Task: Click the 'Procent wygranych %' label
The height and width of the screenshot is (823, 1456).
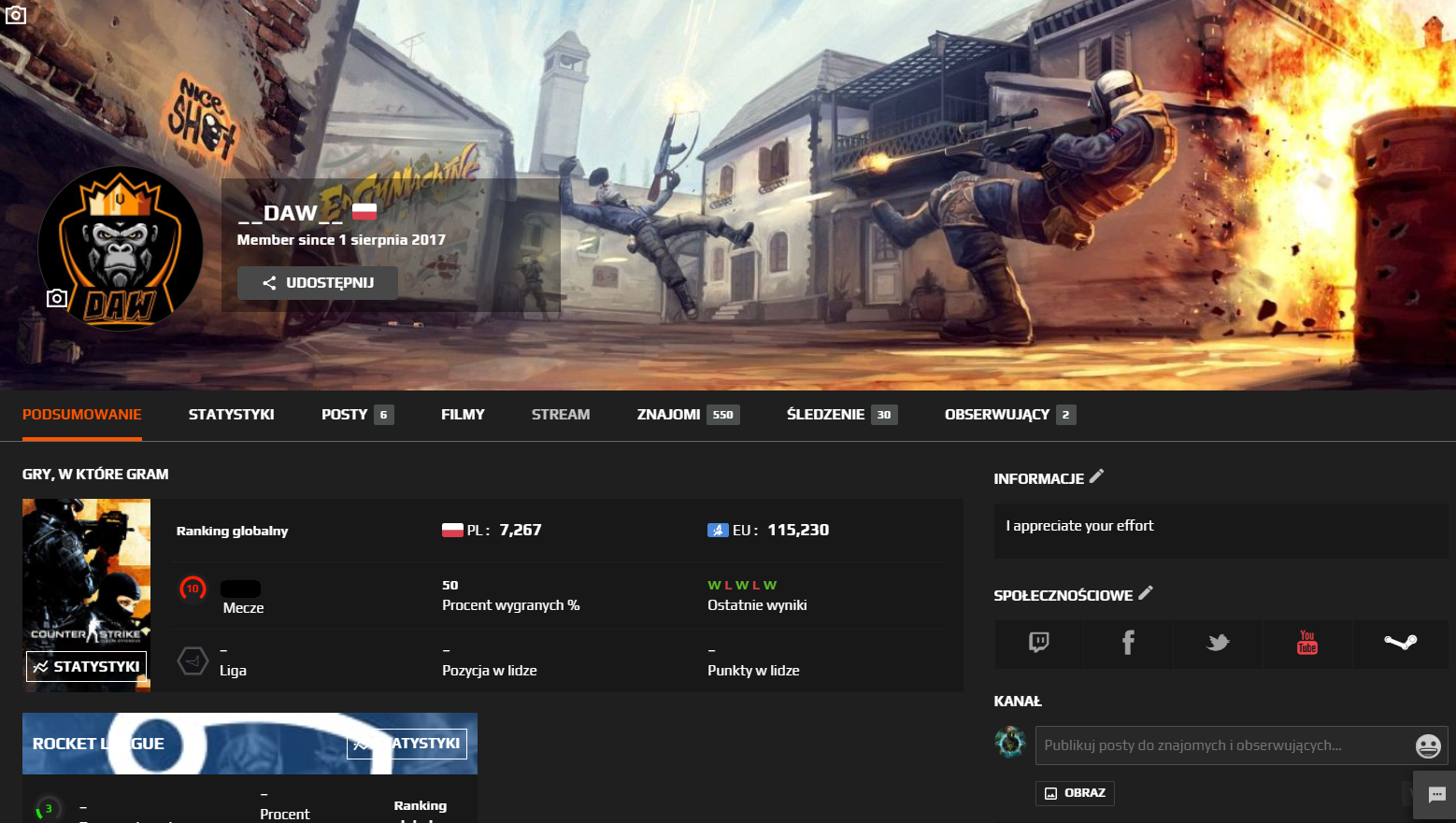Action: 511,605
